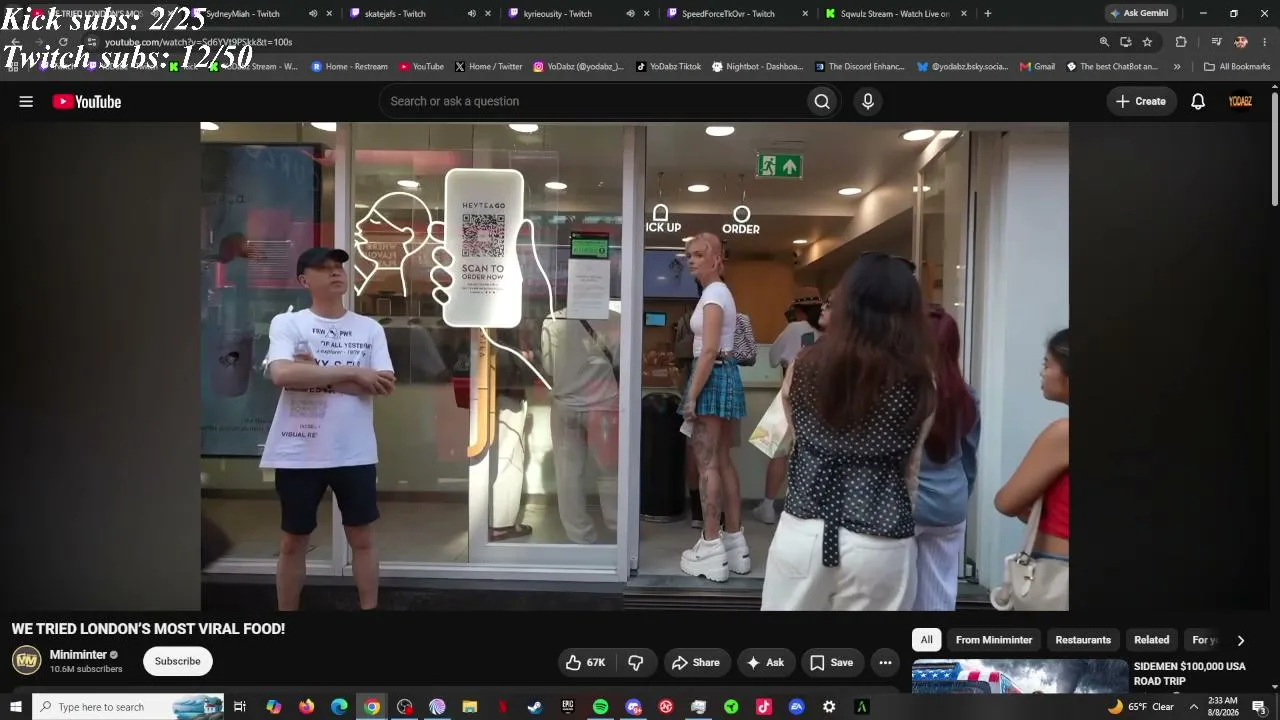Click the Windows taskbar search box
This screenshot has width=1280, height=720.
tap(128, 707)
